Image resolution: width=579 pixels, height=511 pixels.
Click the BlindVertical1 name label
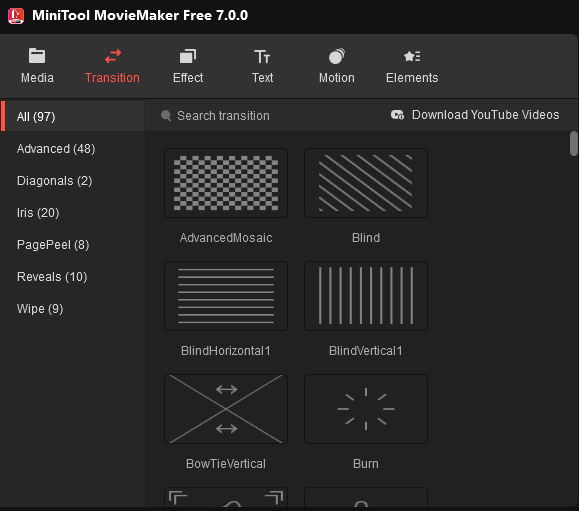click(366, 351)
